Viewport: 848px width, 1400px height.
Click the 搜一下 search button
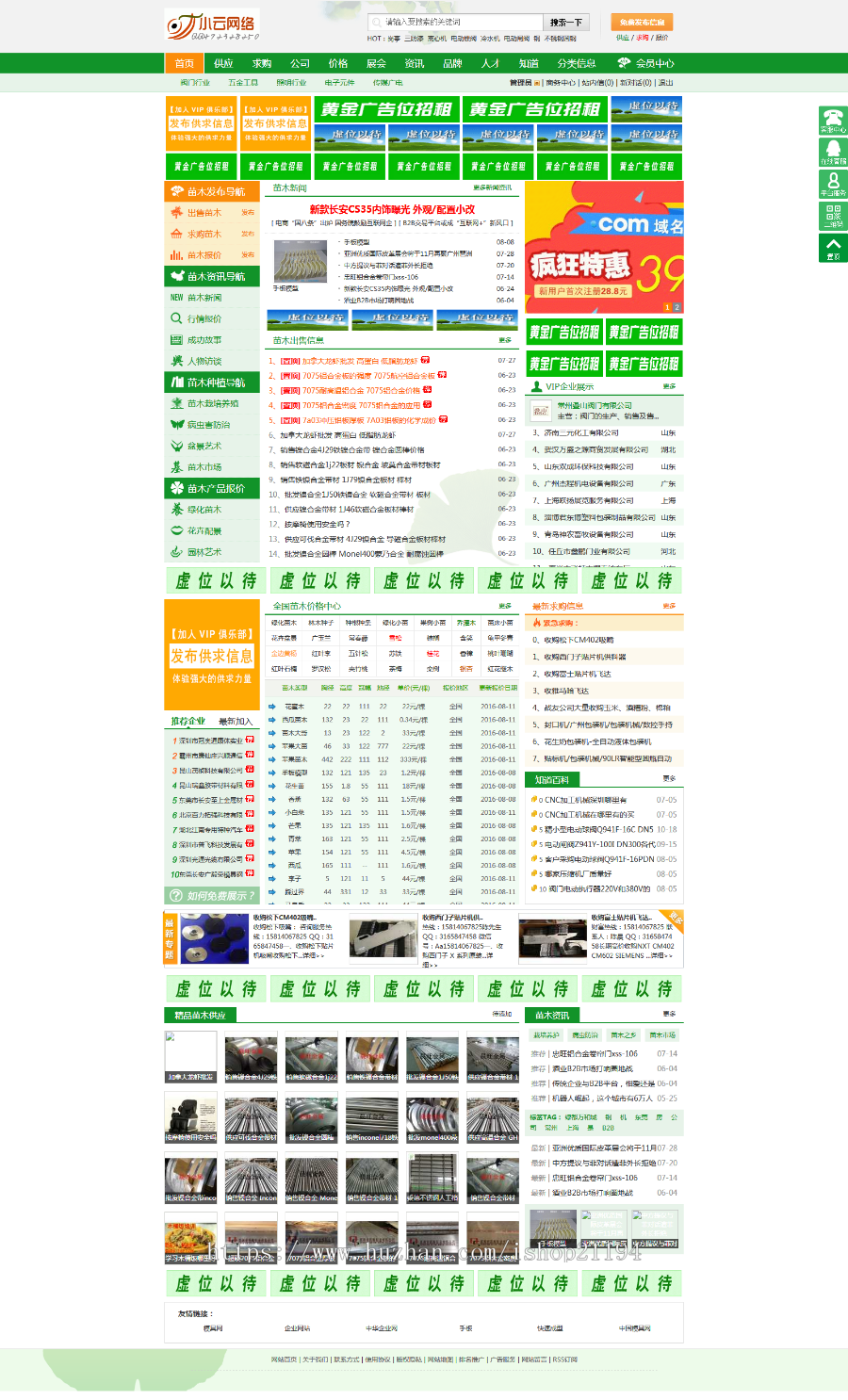point(566,22)
